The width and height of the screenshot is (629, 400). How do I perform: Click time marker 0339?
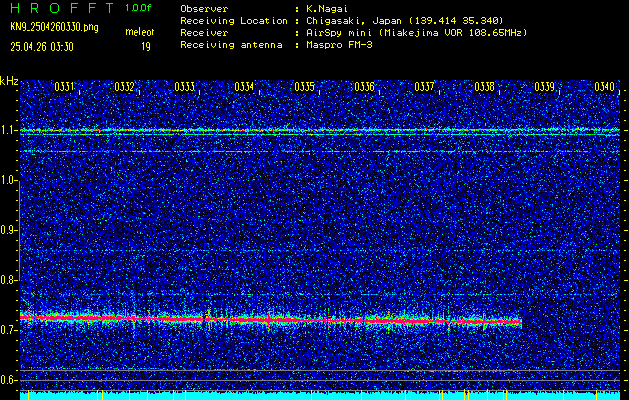[545, 87]
